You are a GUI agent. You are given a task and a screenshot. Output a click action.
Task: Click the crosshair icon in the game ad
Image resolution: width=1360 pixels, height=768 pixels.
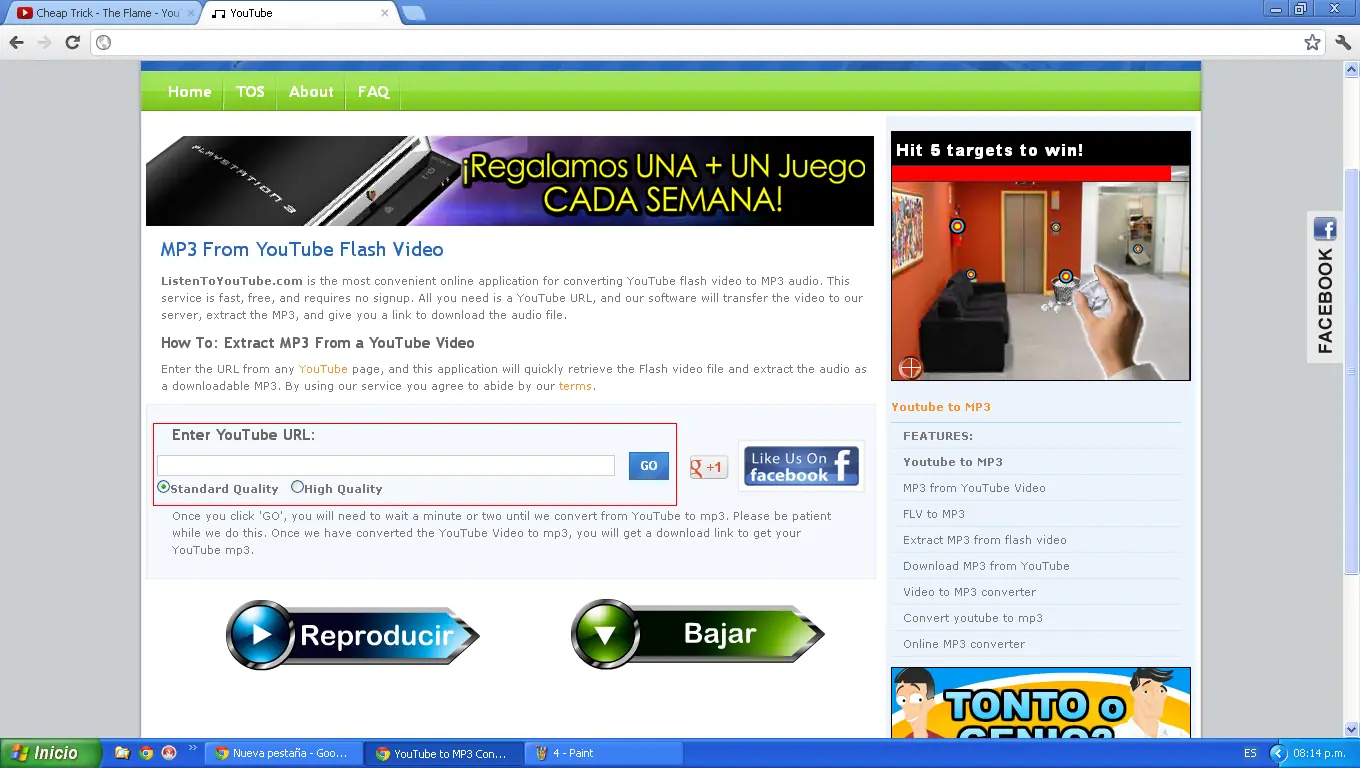[x=910, y=367]
